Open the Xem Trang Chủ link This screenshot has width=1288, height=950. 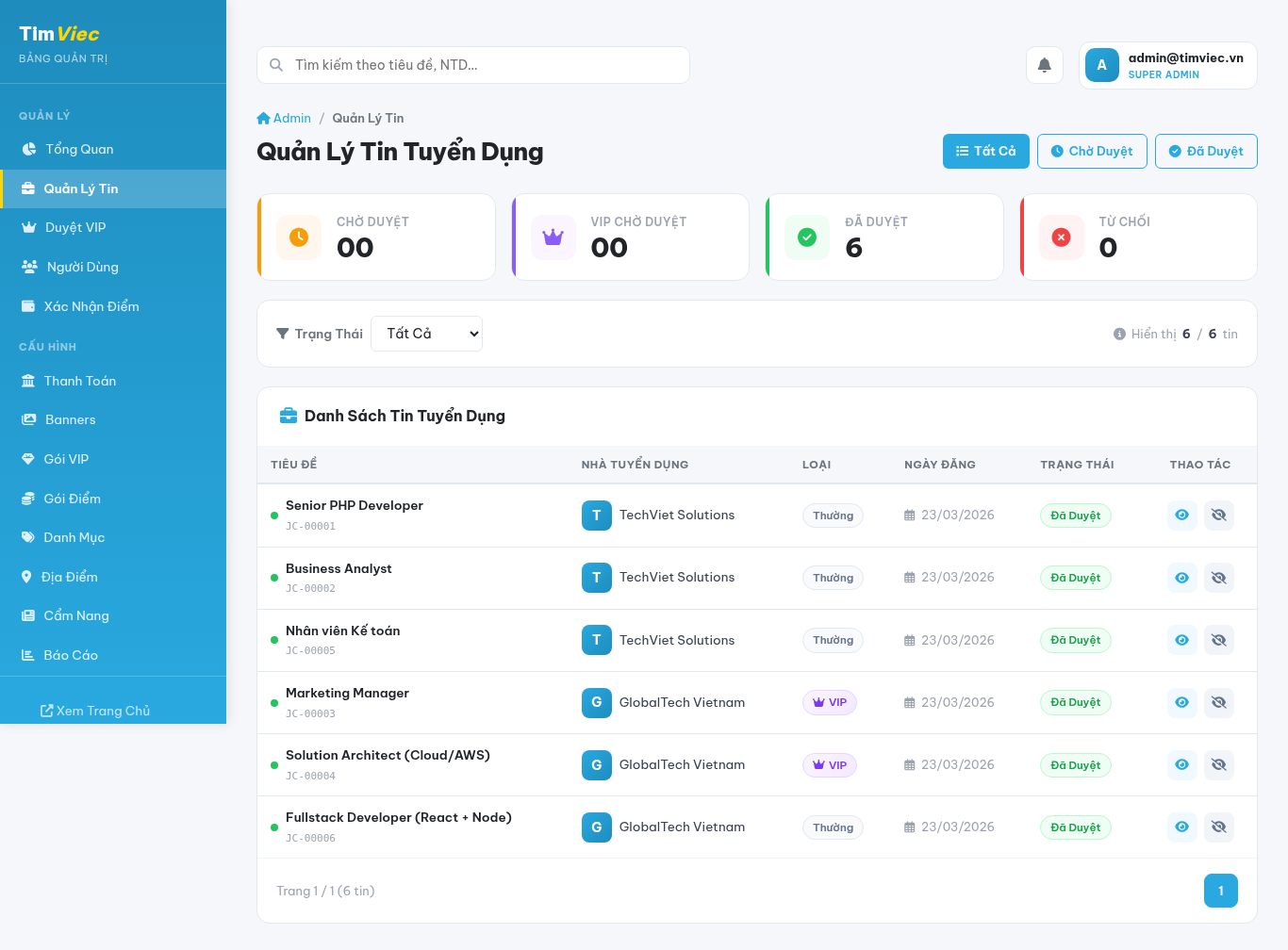(x=95, y=711)
